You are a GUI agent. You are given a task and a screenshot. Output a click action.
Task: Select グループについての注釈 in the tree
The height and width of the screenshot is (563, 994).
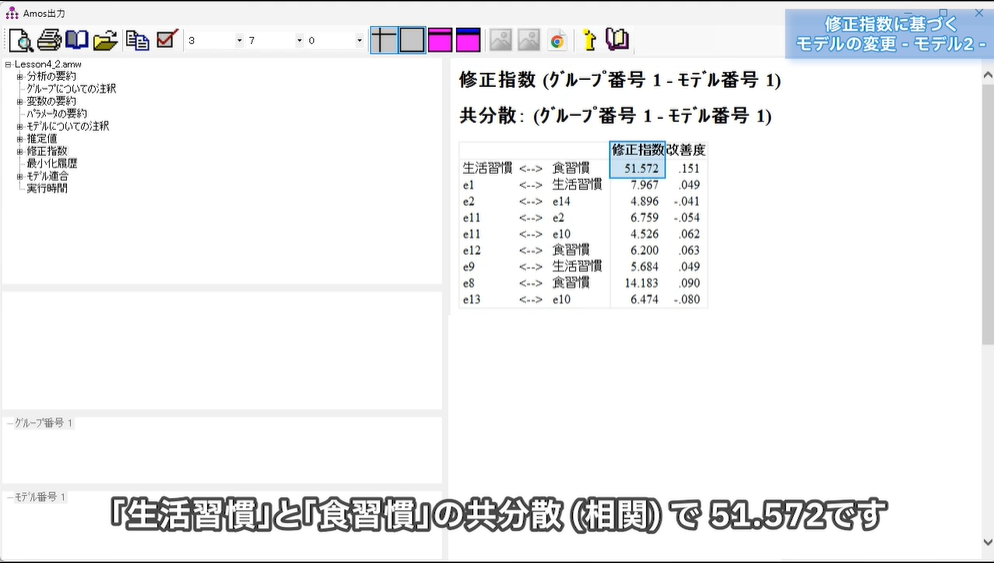pos(71,89)
